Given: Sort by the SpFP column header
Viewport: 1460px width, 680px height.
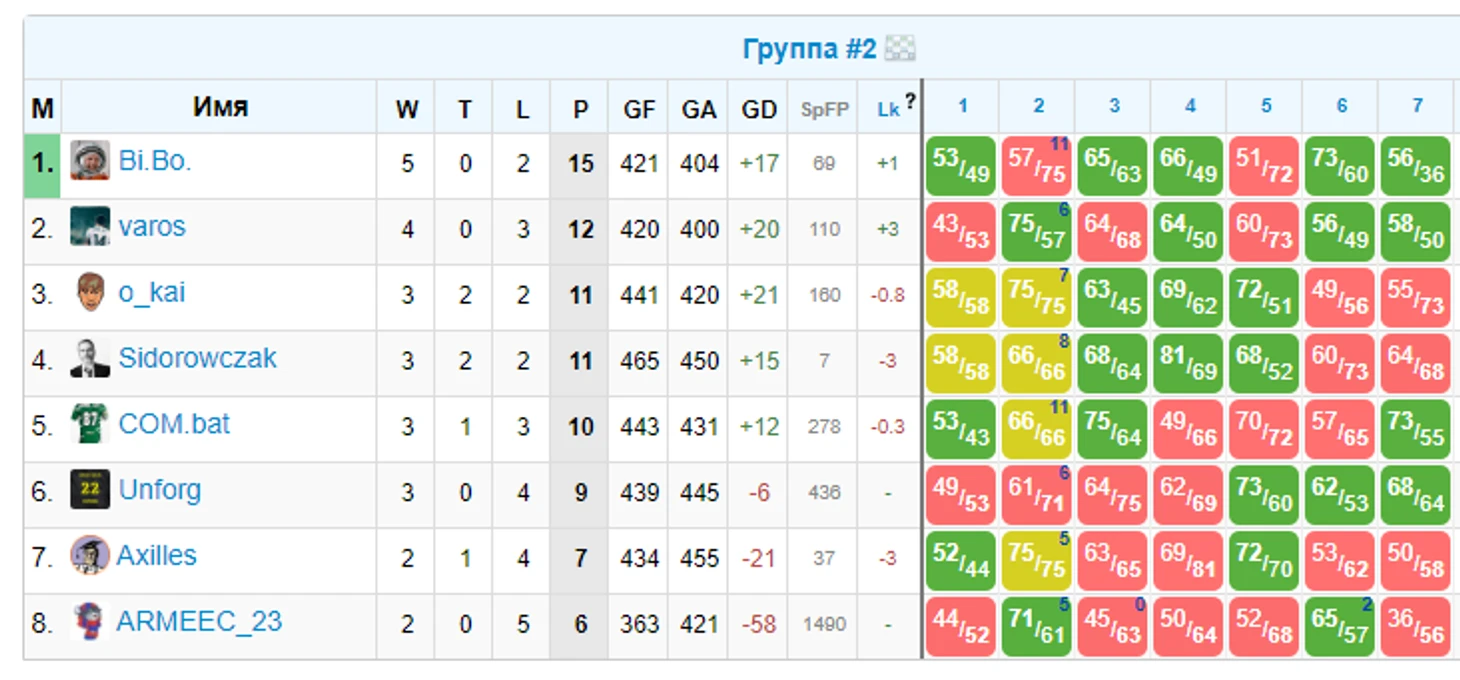Looking at the screenshot, I should click(x=824, y=110).
